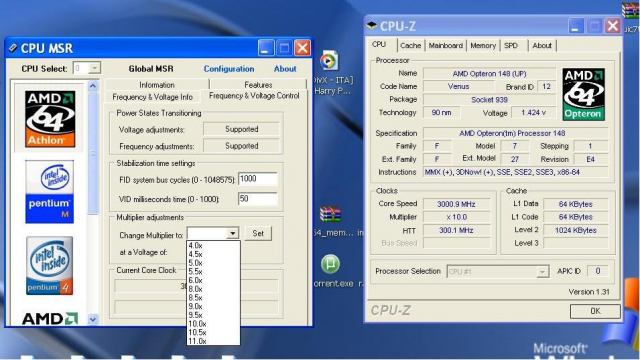
Task: Collapse the Change Multiplier dropdown arrow
Action: tap(232, 233)
